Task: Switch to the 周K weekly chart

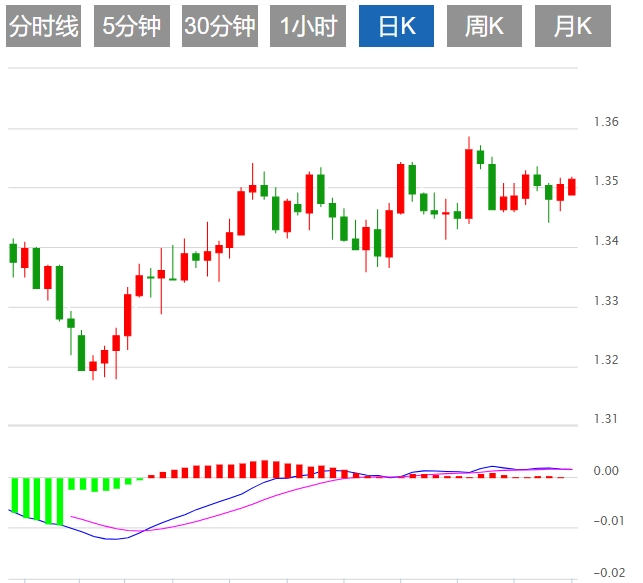Action: tap(484, 26)
